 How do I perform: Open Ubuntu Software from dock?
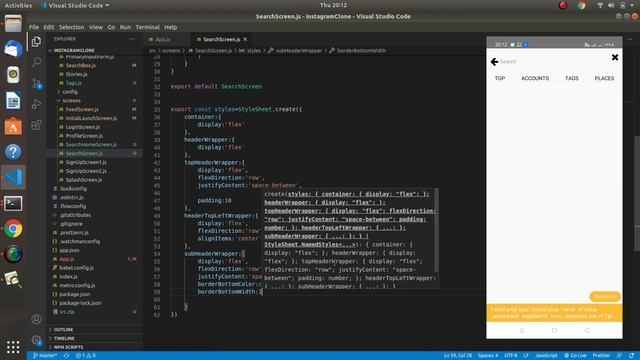[13, 126]
